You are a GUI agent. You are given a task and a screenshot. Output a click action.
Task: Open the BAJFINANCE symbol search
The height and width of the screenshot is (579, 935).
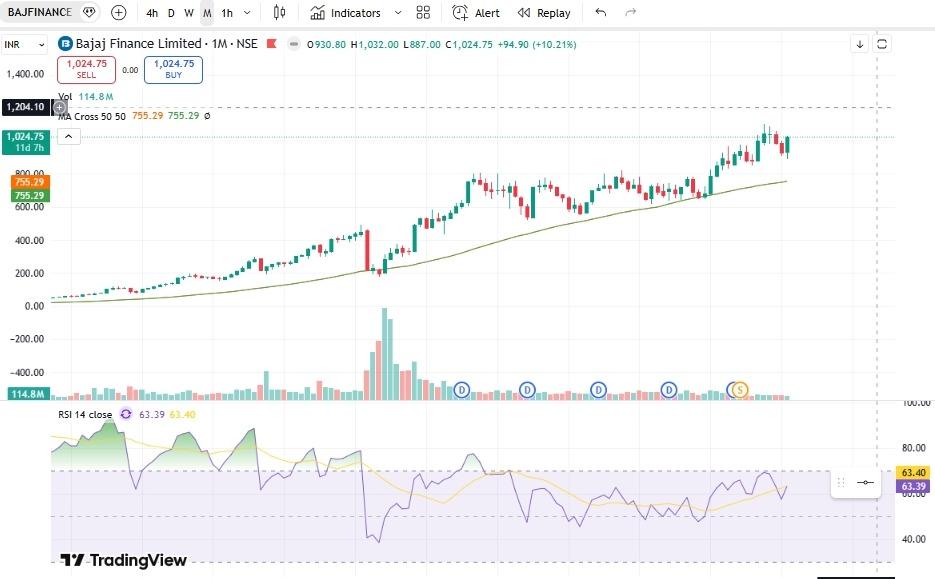tap(39, 12)
